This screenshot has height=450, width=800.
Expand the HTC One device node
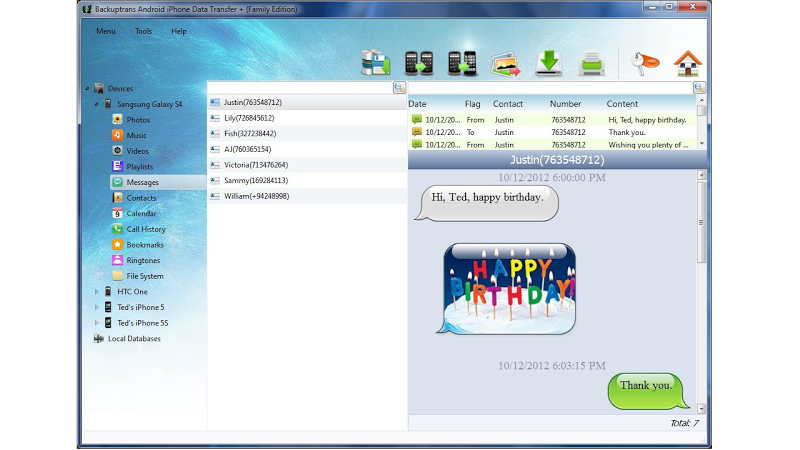coord(96,292)
